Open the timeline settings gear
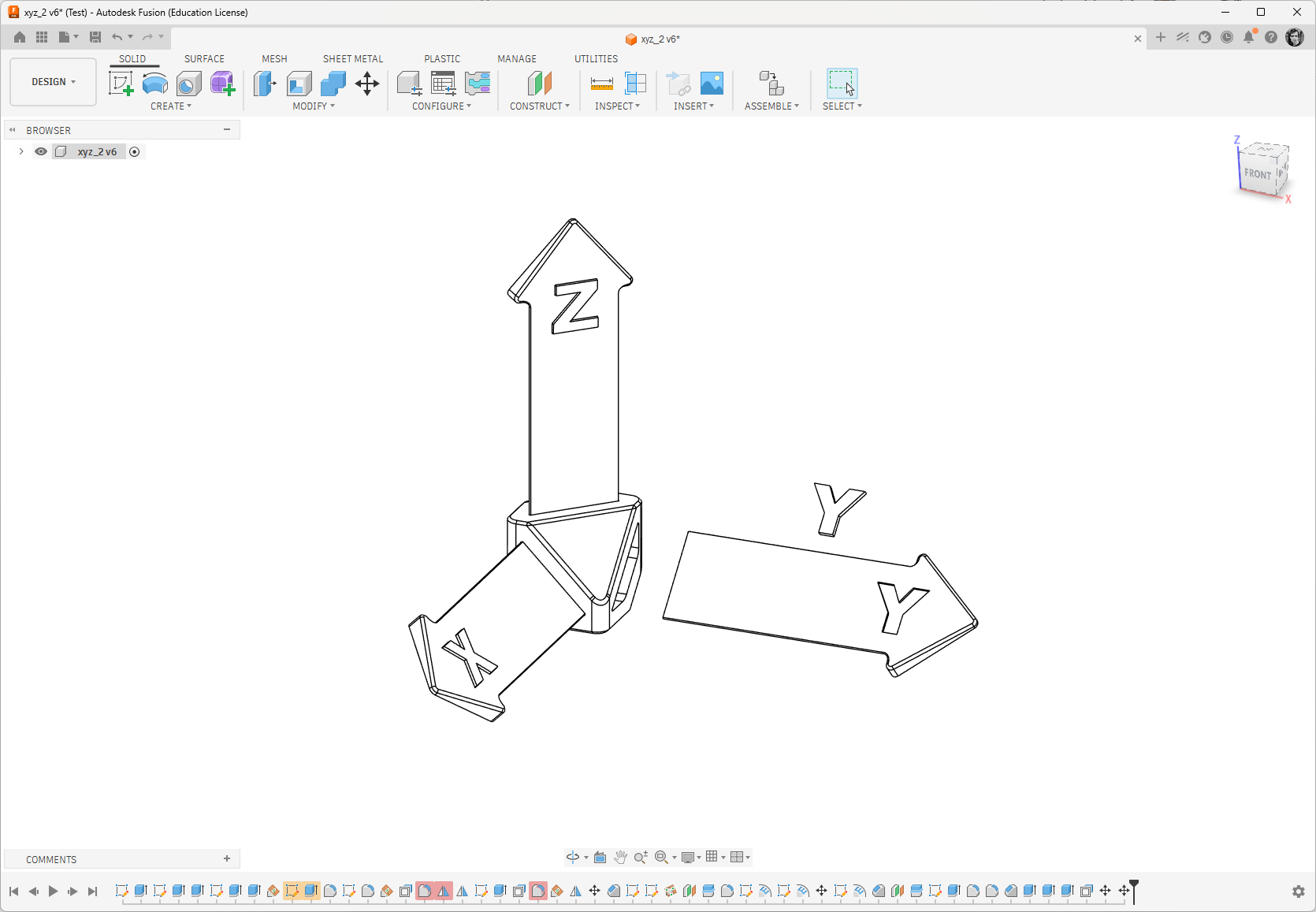Image resolution: width=1316 pixels, height=912 pixels. click(1299, 892)
